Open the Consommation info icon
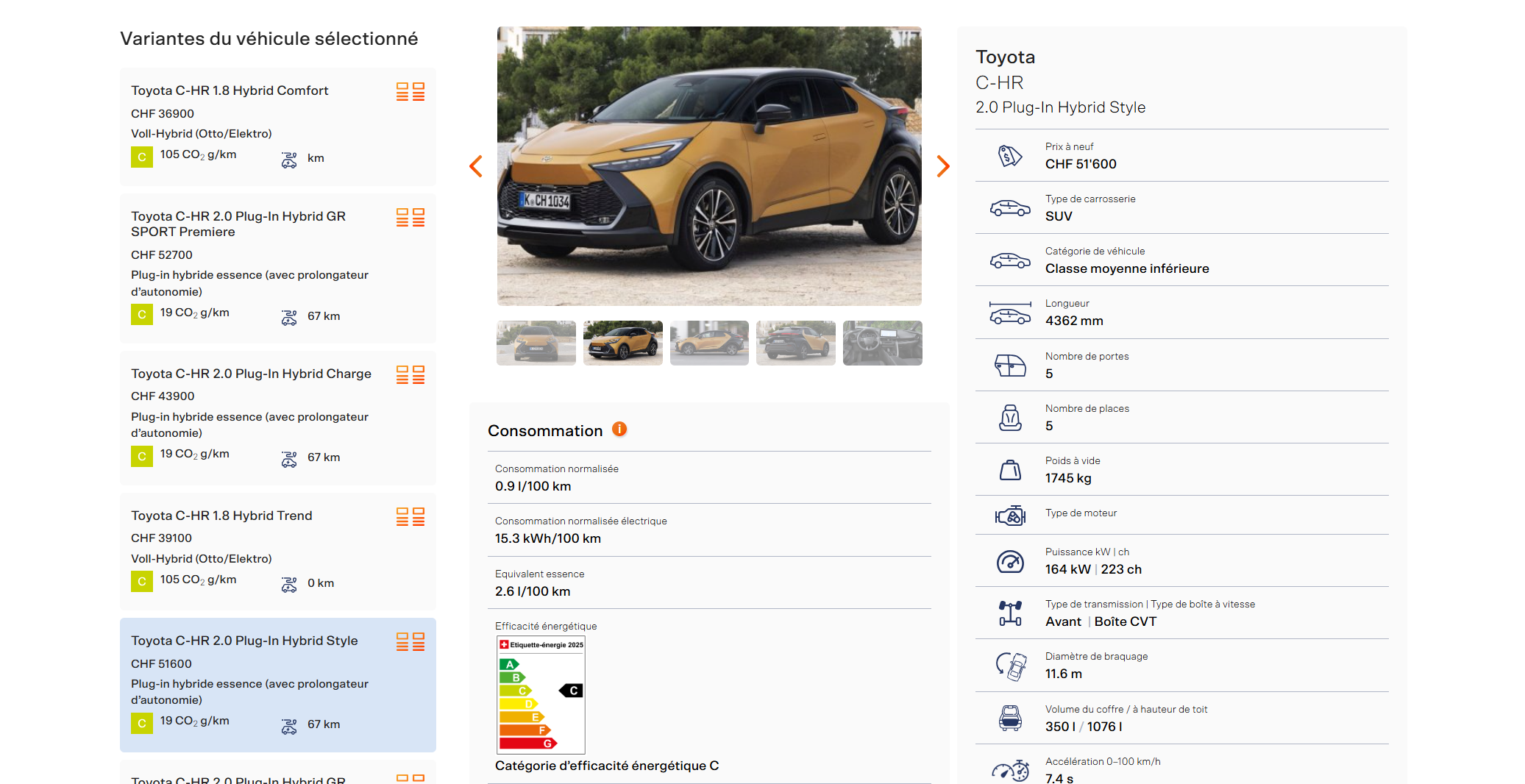 (x=619, y=429)
